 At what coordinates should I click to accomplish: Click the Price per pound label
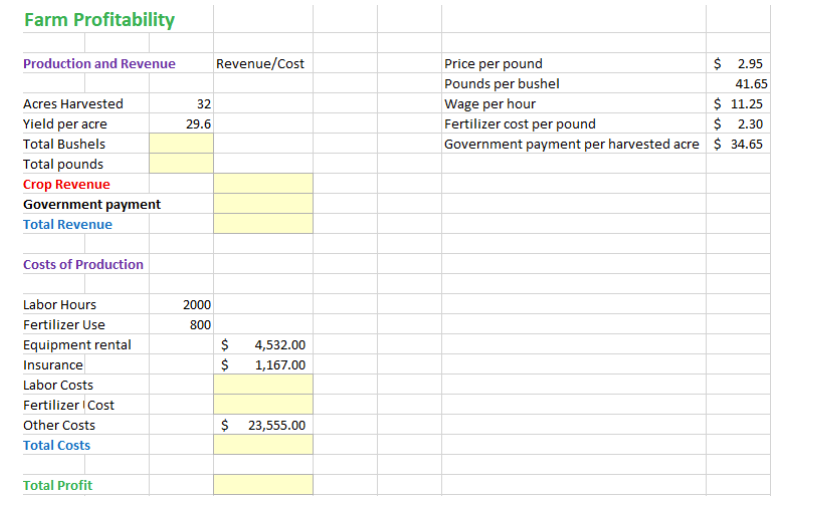coord(493,64)
